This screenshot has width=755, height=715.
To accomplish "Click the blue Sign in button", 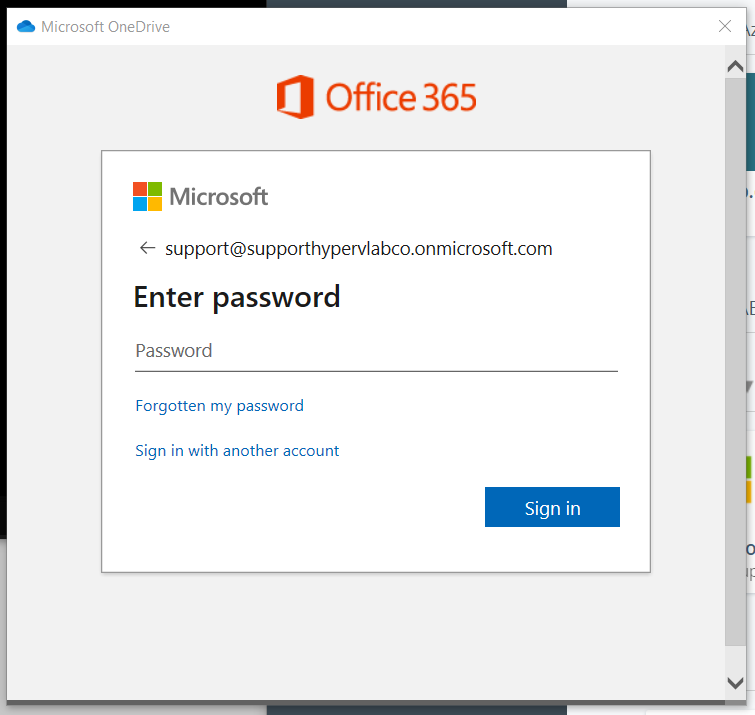I will click(x=552, y=507).
